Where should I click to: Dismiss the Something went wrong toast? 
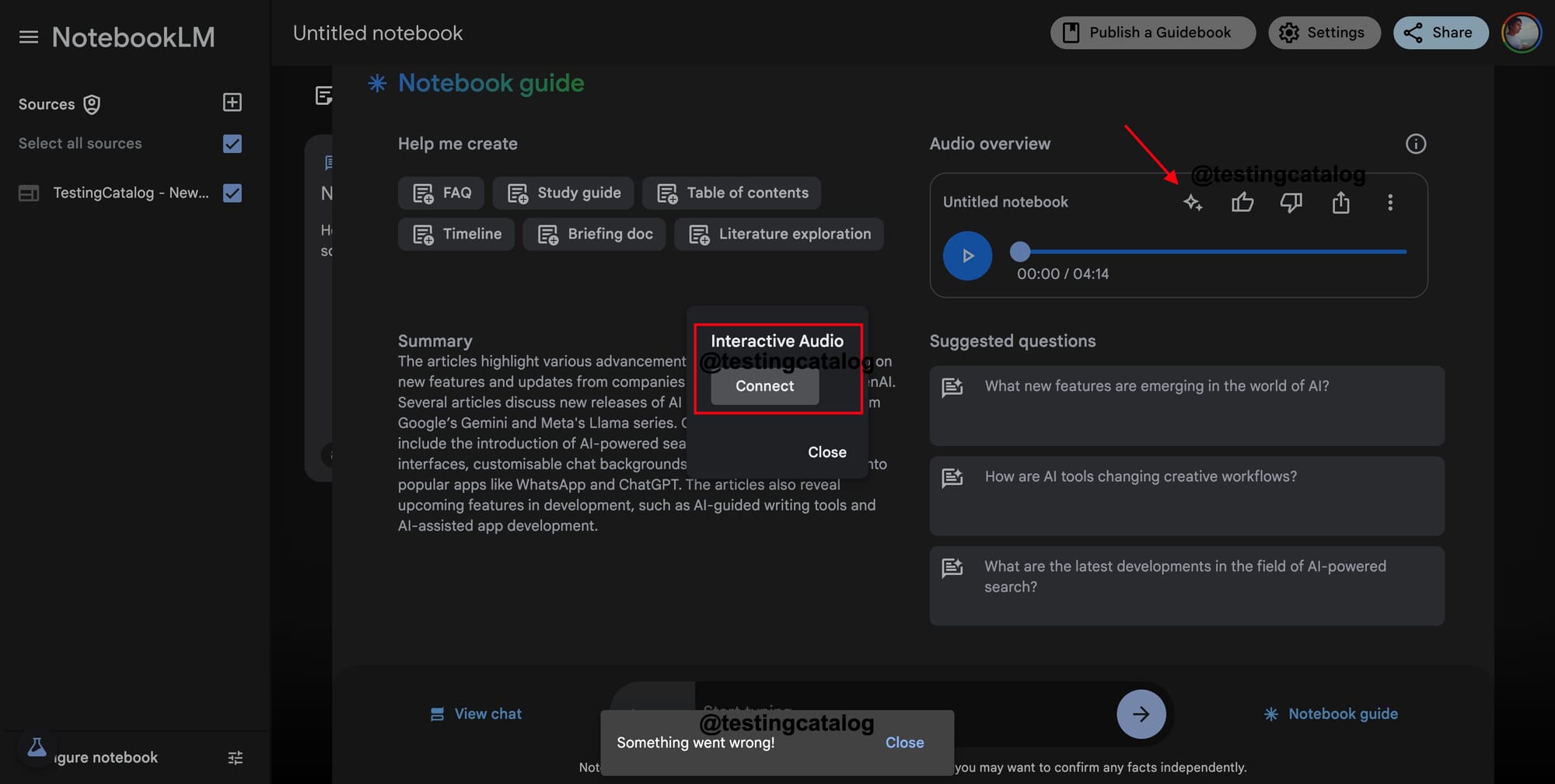[904, 743]
